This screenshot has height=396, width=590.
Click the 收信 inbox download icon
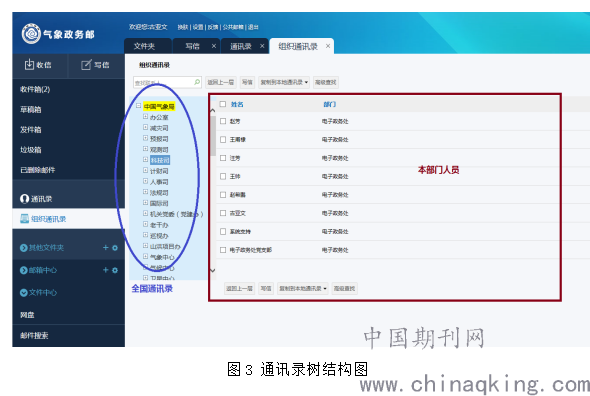[x=29, y=65]
